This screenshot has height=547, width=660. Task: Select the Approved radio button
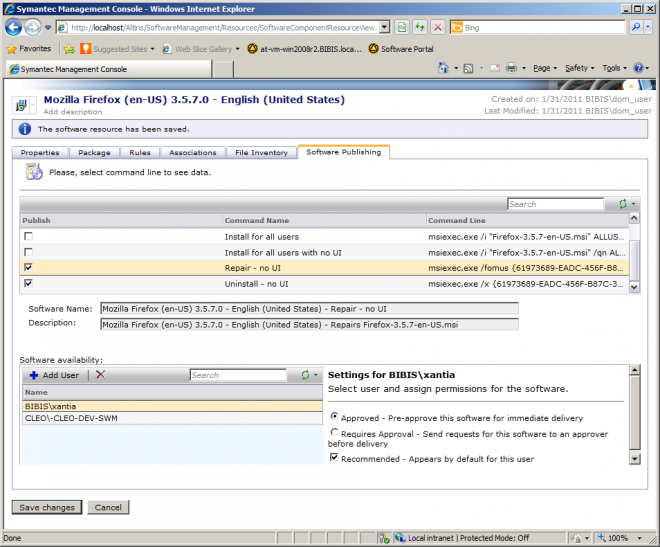pos(334,416)
